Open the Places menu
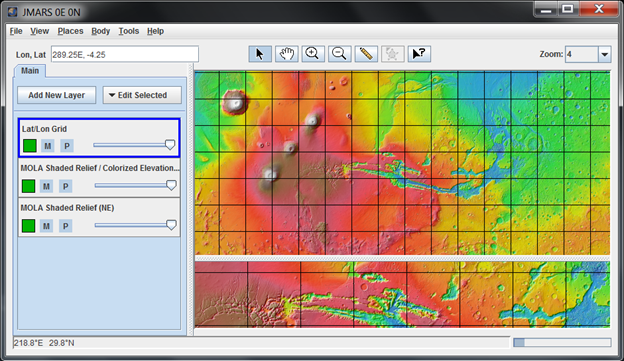Image resolution: width=624 pixels, height=361 pixels. (70, 31)
